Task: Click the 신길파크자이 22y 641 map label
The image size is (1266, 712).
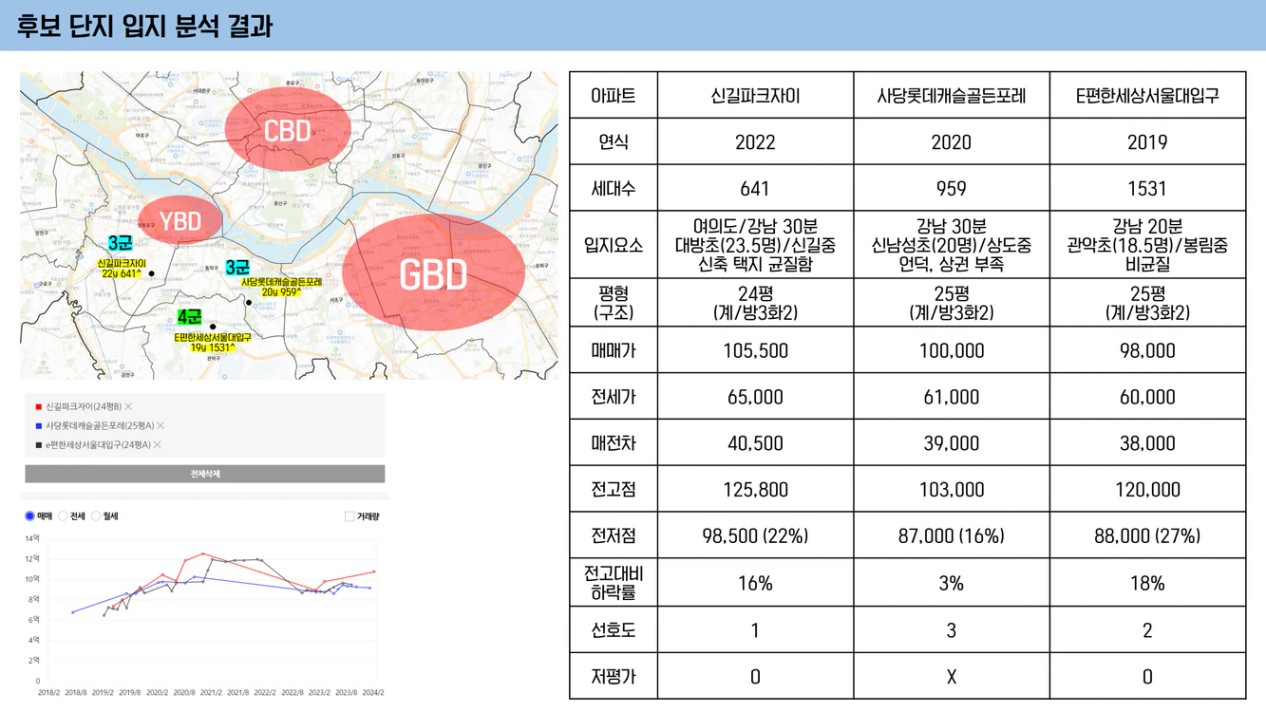Action: 123,268
